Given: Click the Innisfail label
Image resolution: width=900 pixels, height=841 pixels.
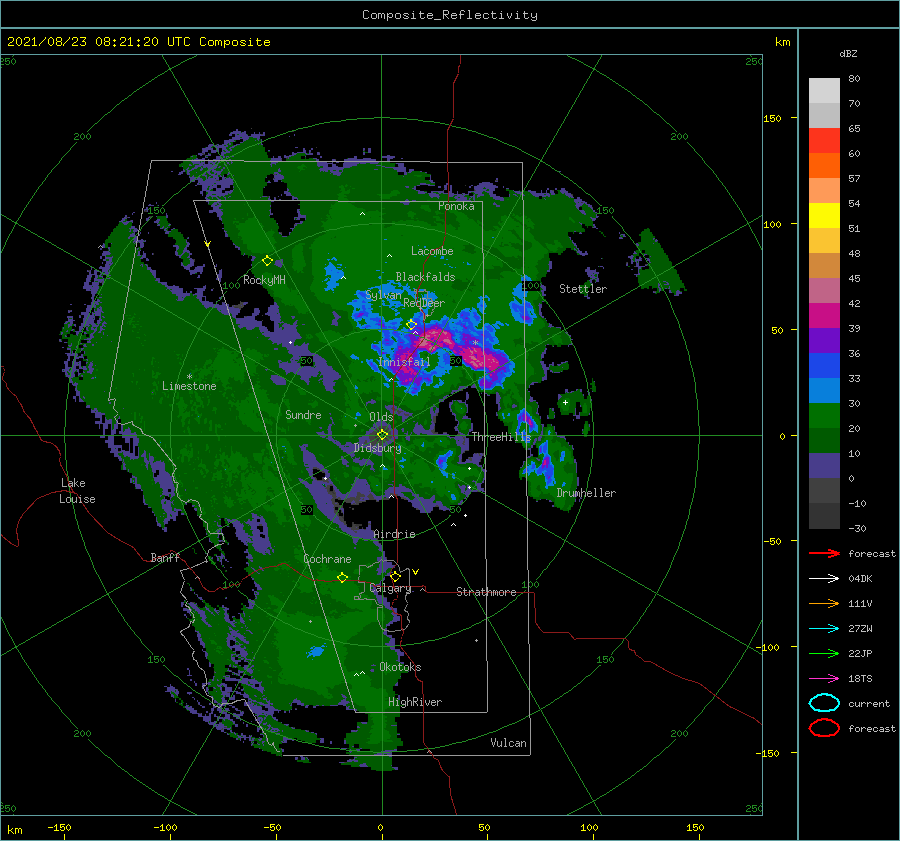Looking at the screenshot, I should (404, 362).
